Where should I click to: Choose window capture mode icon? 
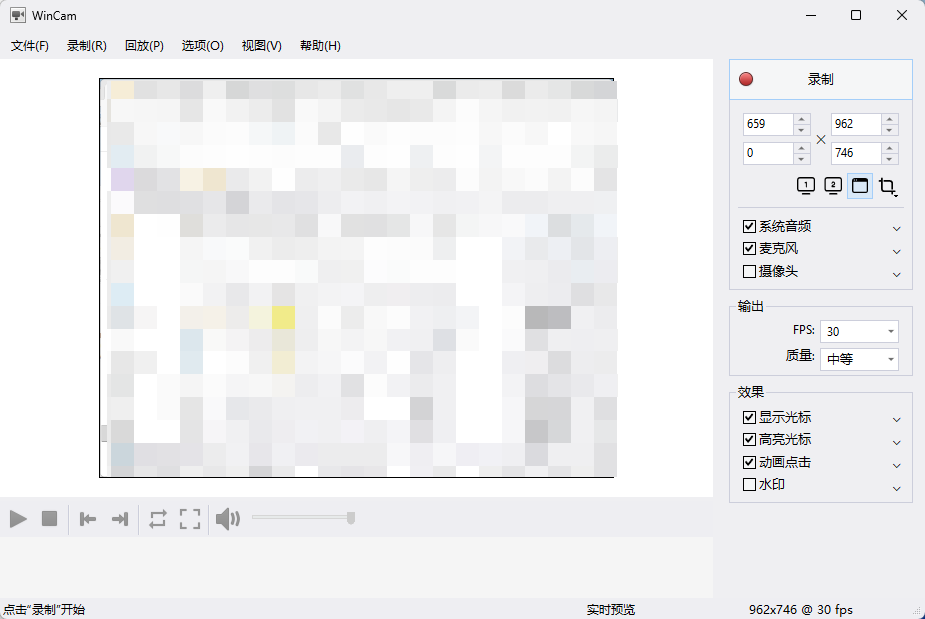tap(860, 186)
